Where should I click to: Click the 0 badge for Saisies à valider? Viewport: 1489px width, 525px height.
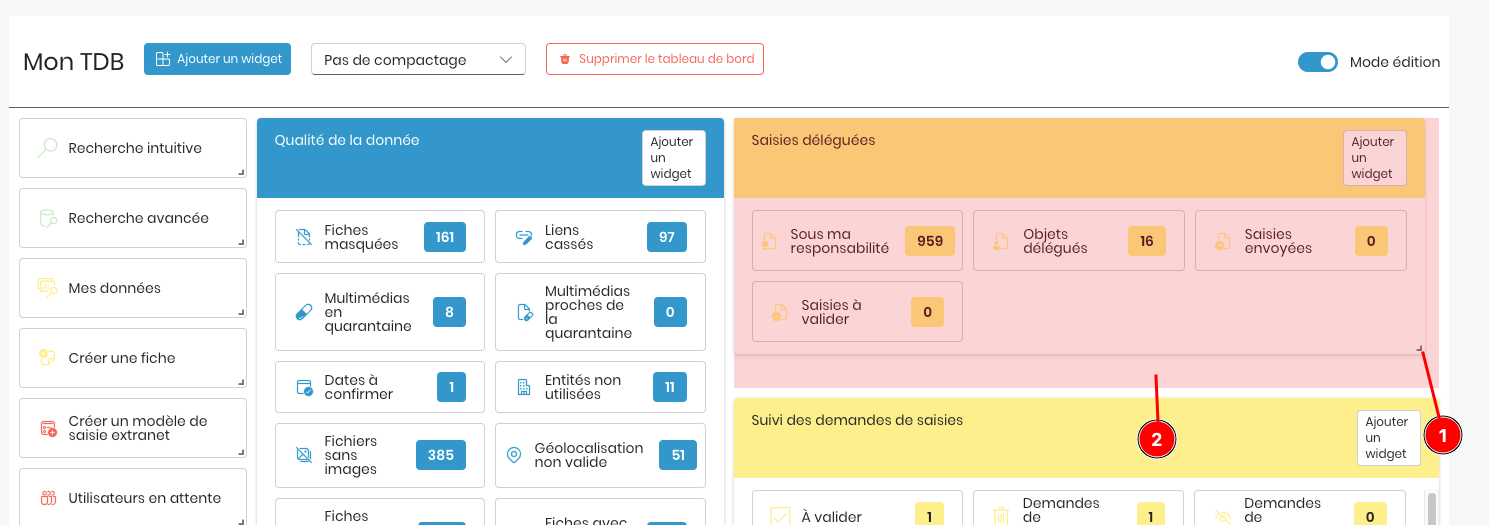[x=927, y=312]
